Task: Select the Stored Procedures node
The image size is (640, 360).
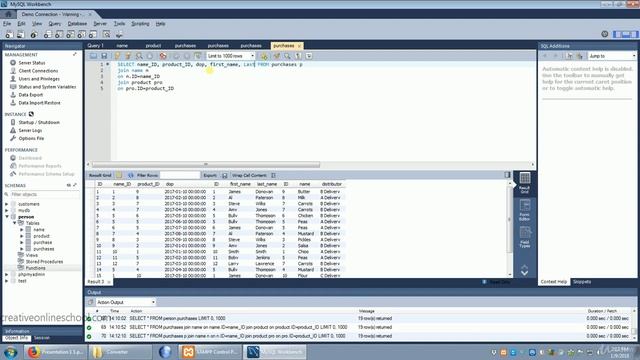Action: [44, 262]
